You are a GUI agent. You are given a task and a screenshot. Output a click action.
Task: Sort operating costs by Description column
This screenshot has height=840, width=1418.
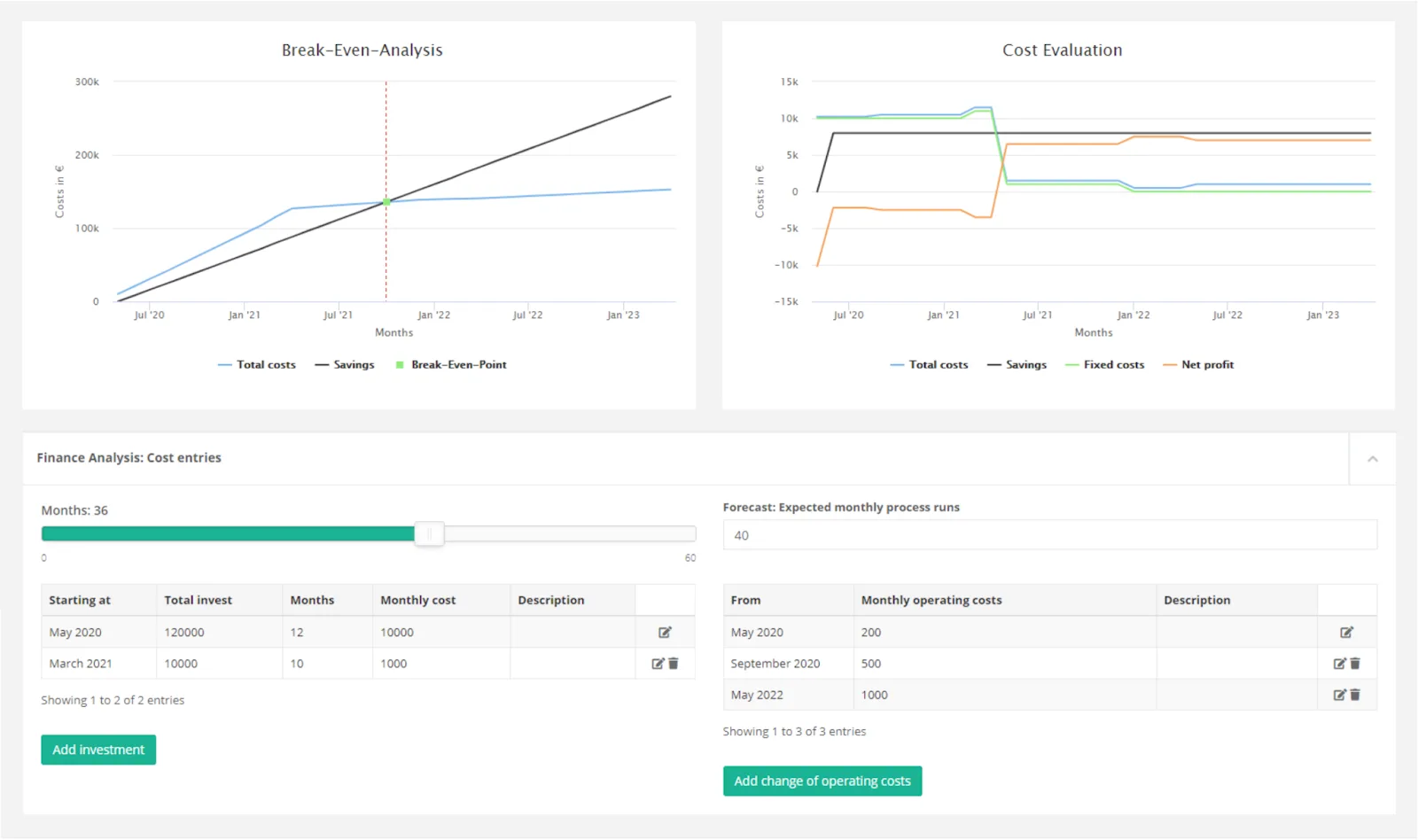pyautogui.click(x=1237, y=600)
